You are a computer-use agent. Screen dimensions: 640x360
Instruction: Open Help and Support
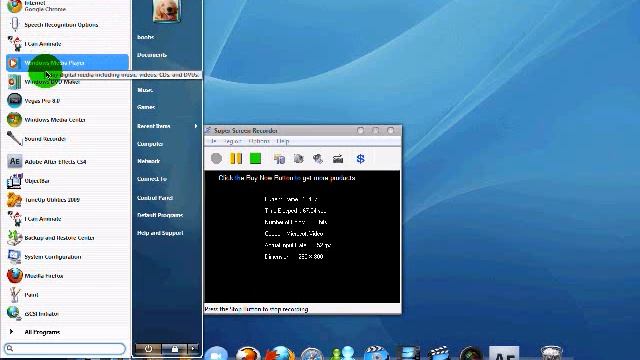[x=160, y=233]
